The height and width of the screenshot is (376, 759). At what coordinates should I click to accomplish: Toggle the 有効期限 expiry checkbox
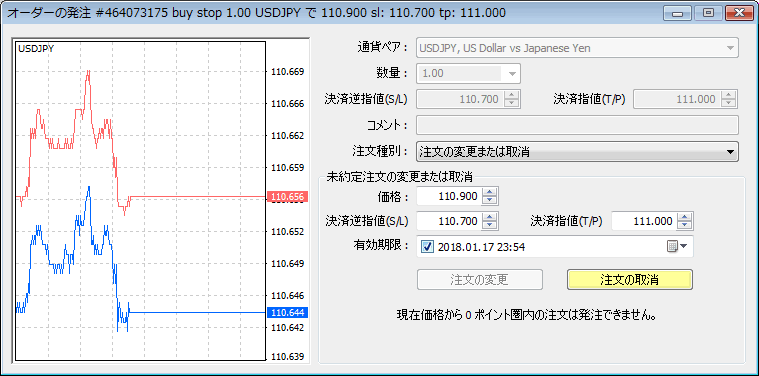(x=427, y=247)
